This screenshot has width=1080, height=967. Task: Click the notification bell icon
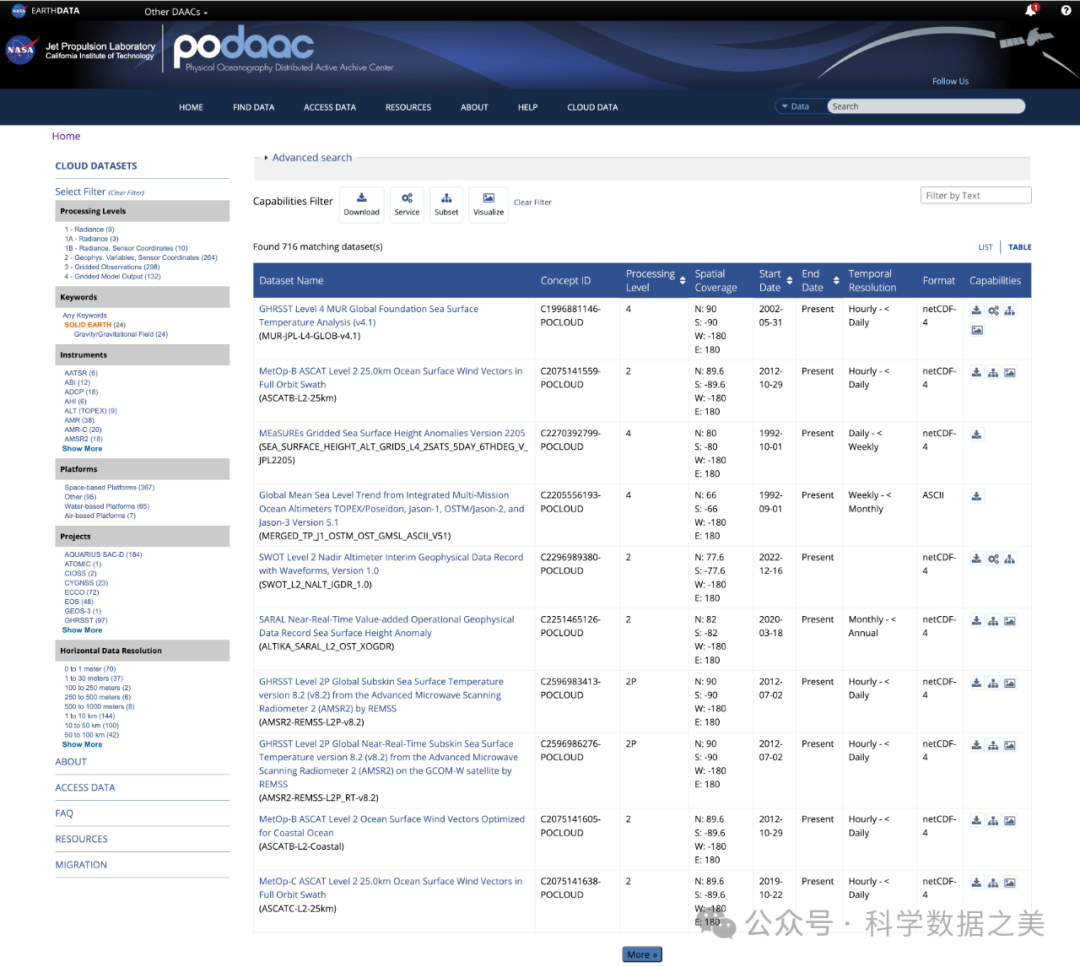pos(1030,11)
